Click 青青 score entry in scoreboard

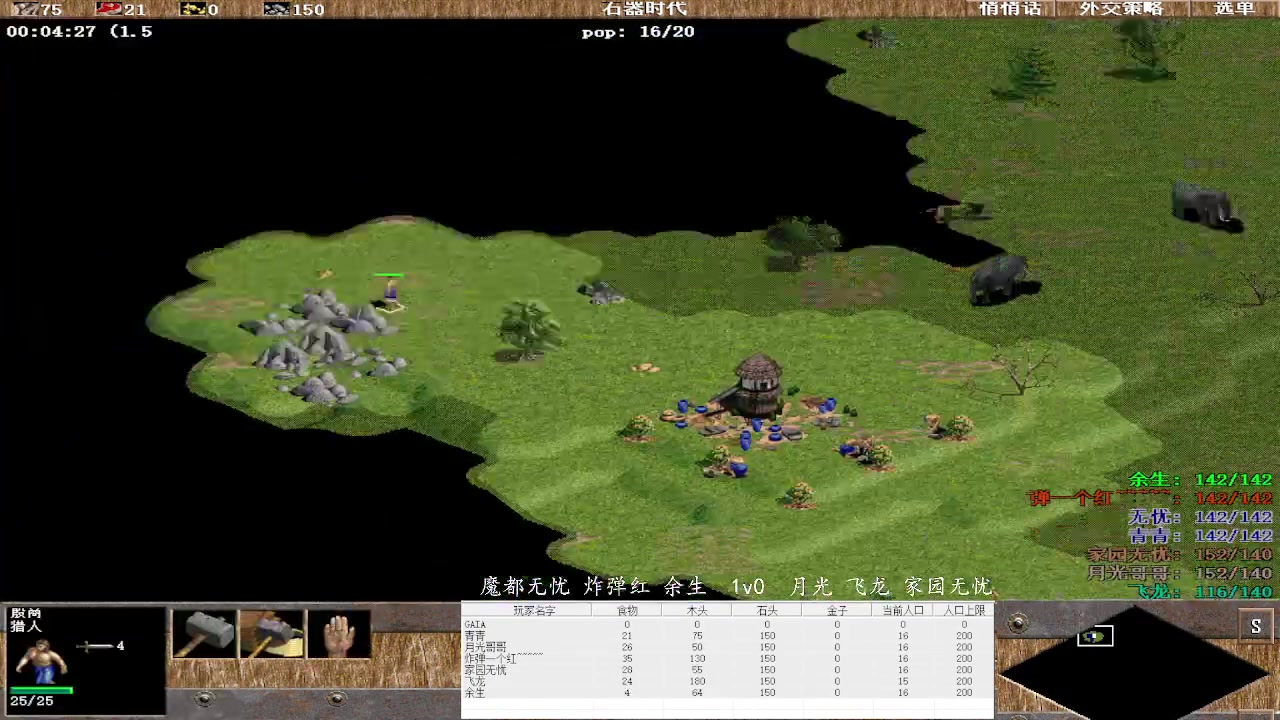click(1201, 536)
